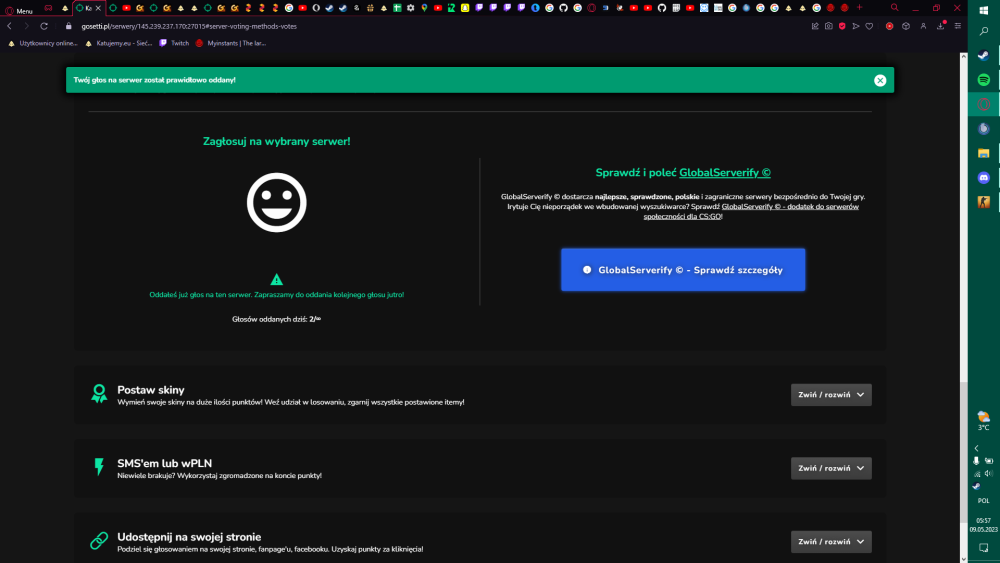
Task: Click the red record extension icon
Action: pos(889,26)
